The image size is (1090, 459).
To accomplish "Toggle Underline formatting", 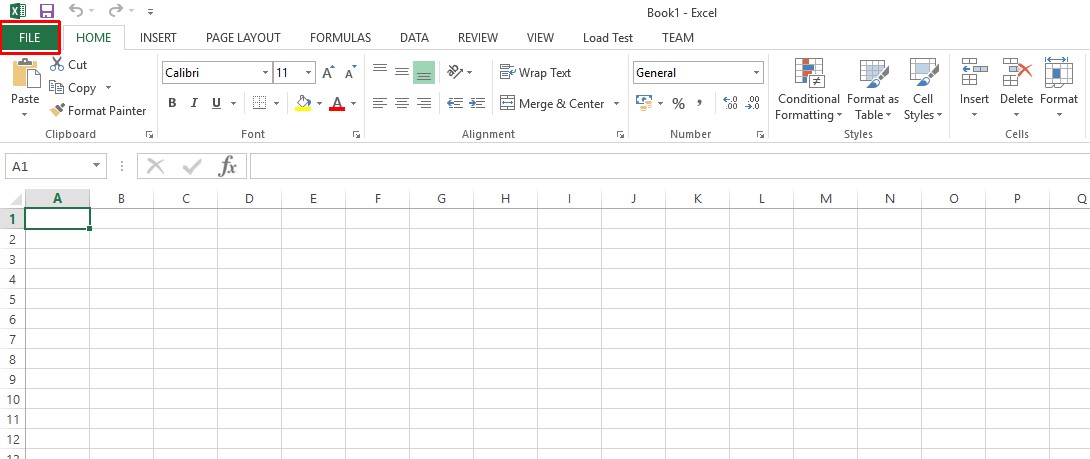I will click(216, 104).
